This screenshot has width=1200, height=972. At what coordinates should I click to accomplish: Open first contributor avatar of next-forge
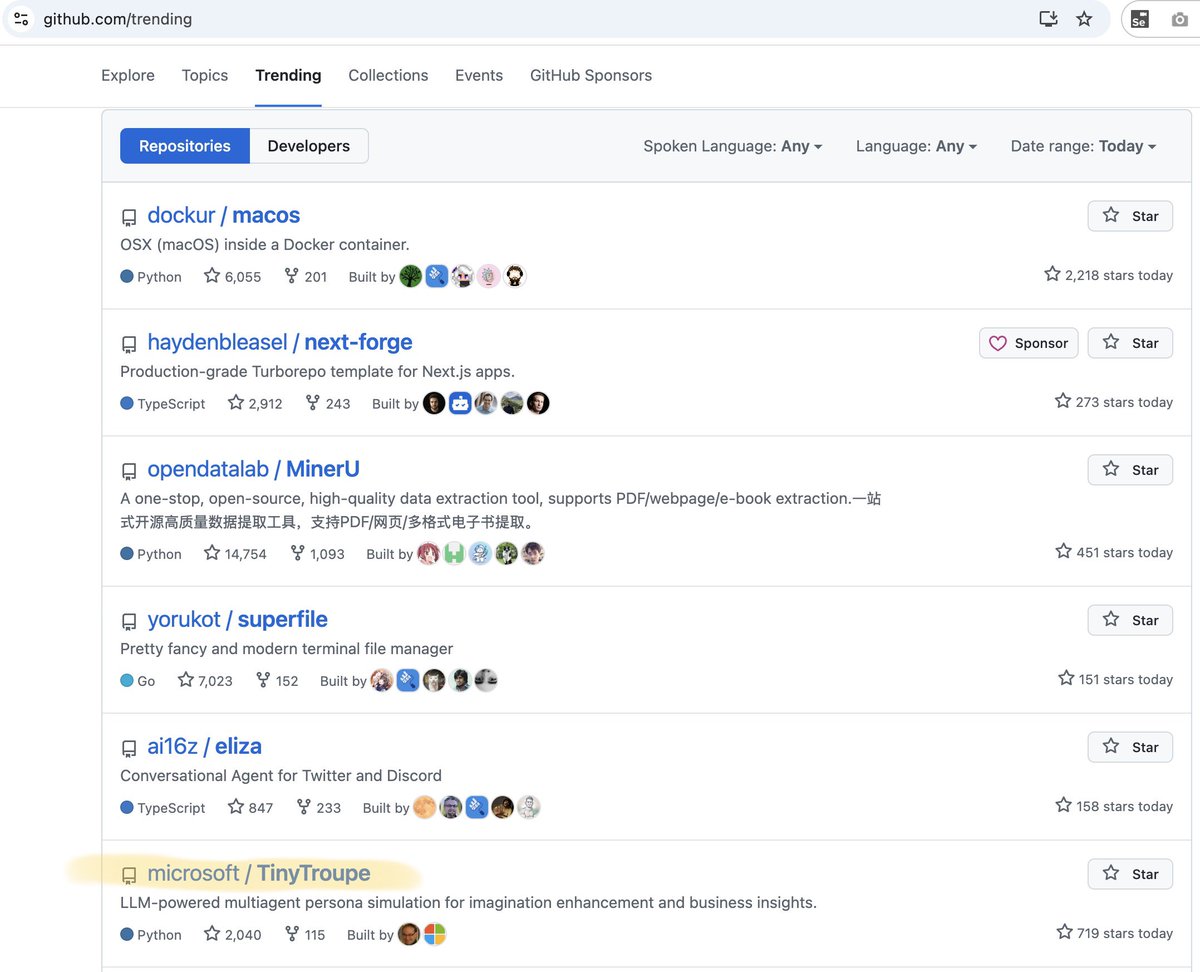click(x=434, y=403)
